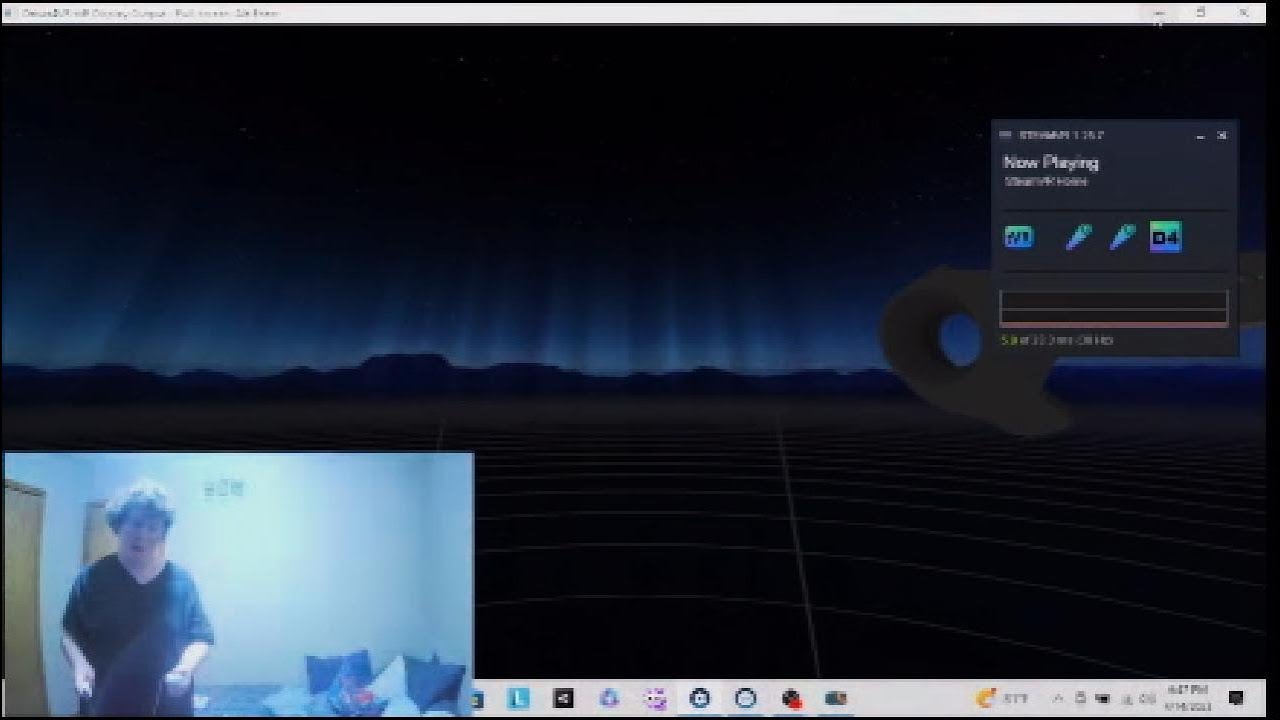Open the black and red taskbar app
Screen dimensions: 1280x720
[791, 698]
